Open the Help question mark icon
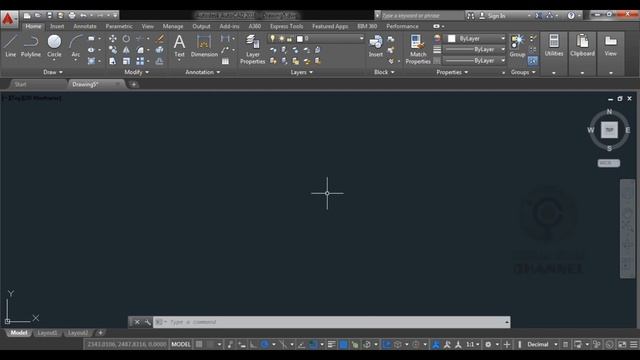 (571, 16)
